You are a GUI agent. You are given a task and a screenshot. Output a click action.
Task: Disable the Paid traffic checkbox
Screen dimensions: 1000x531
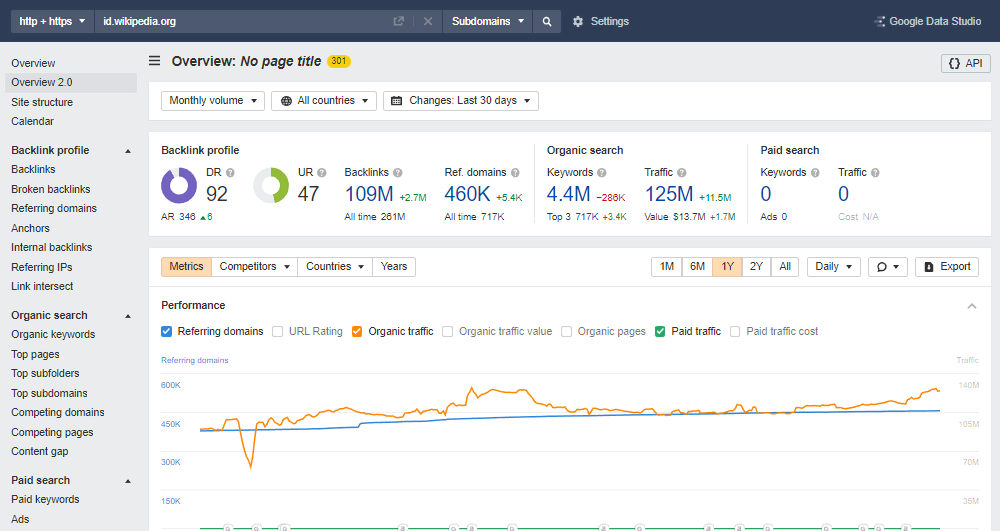click(x=661, y=331)
